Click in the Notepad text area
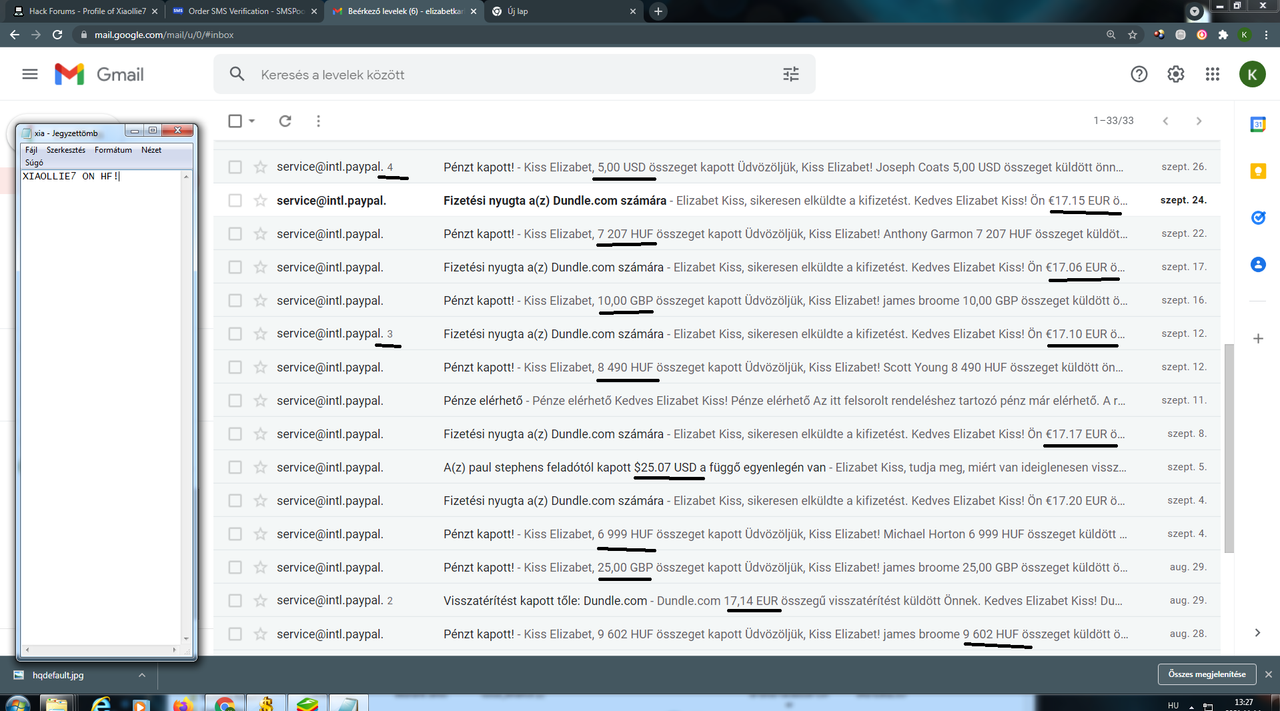Image resolution: width=1280 pixels, height=711 pixels. 100,407
